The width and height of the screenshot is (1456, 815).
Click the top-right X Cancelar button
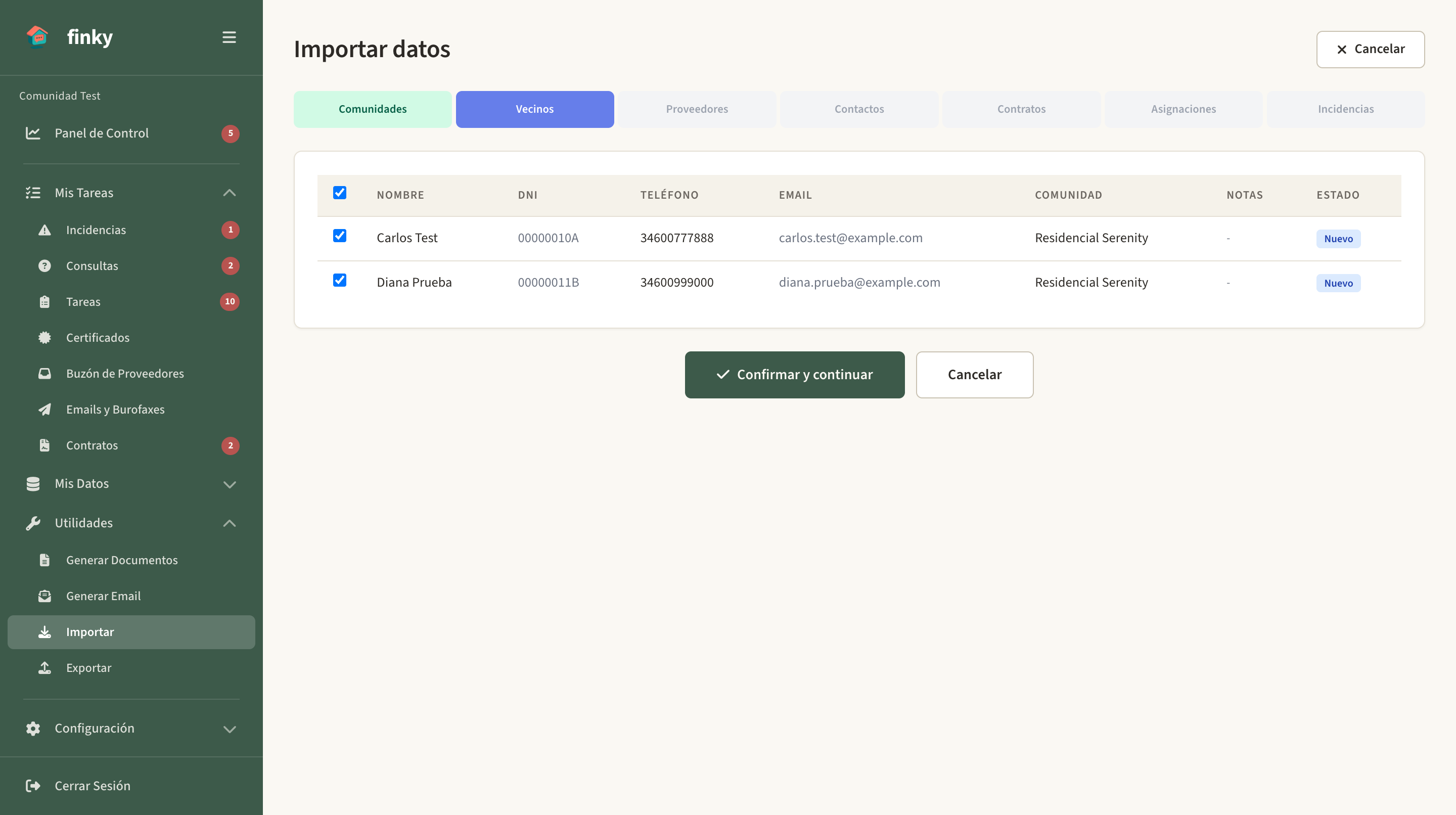(1370, 49)
